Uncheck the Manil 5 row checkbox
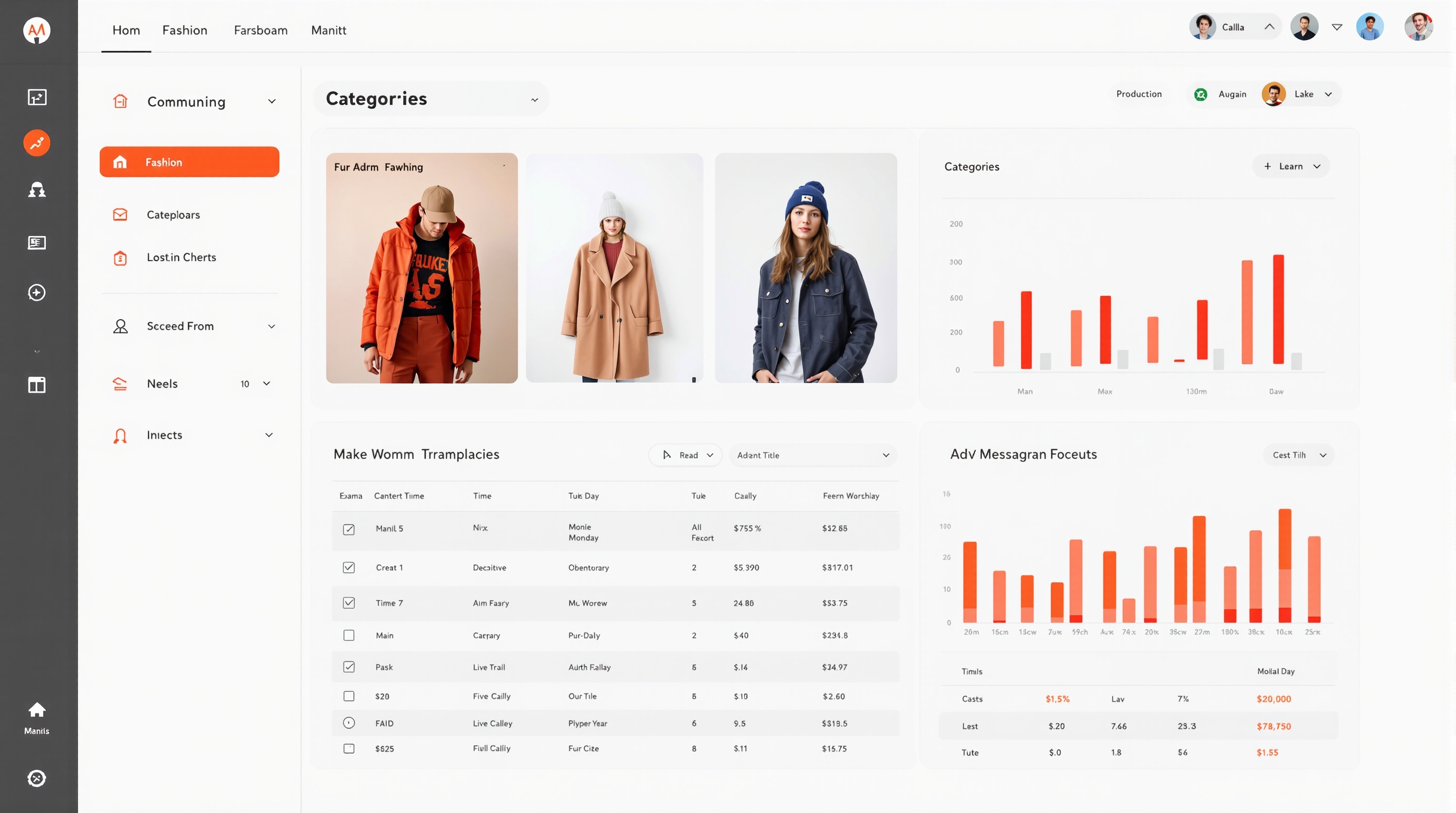 [x=349, y=529]
